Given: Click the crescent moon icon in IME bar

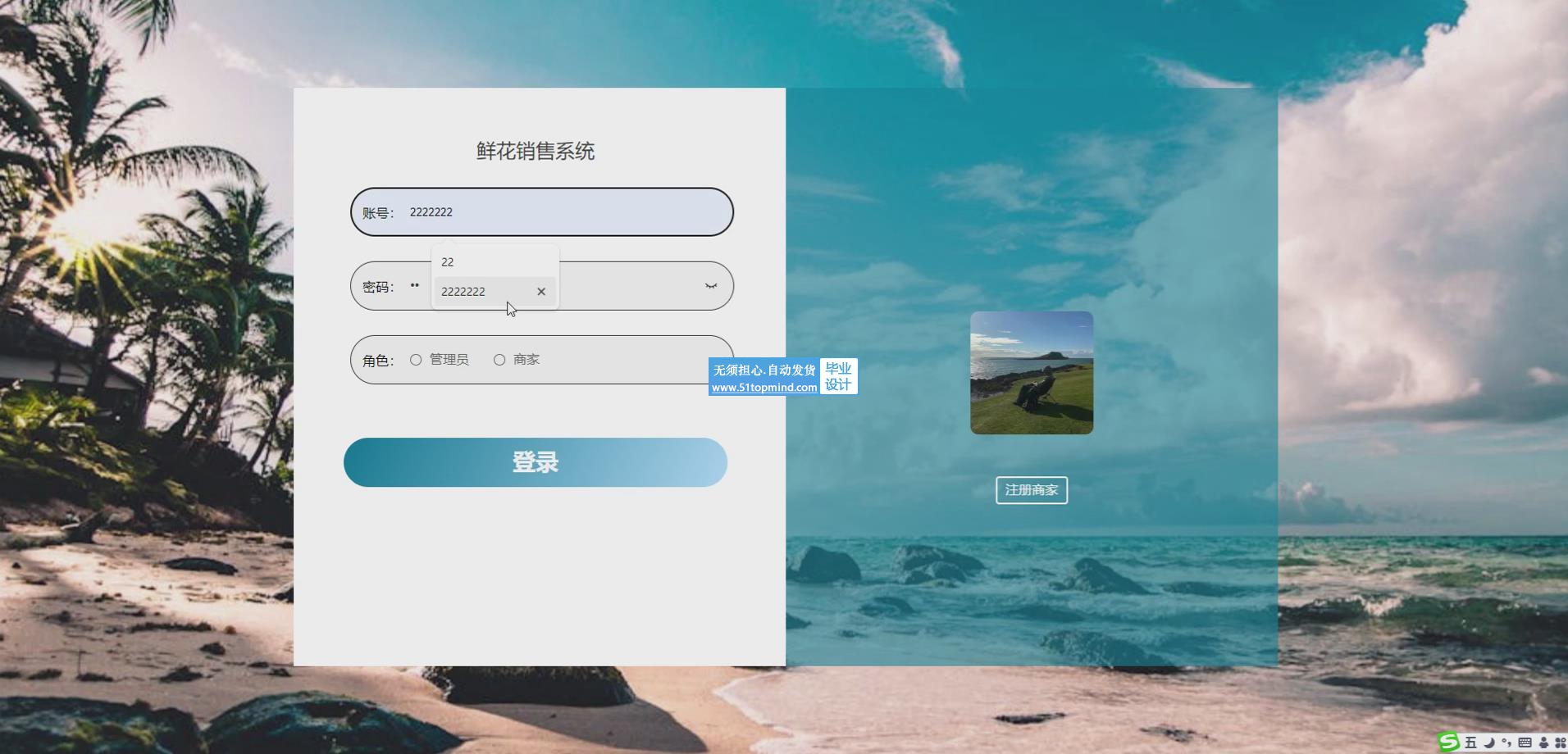Looking at the screenshot, I should tap(1488, 743).
